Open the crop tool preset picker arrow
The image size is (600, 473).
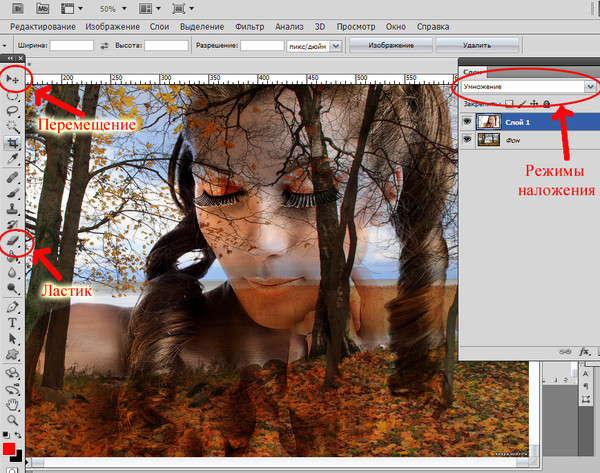point(4,46)
